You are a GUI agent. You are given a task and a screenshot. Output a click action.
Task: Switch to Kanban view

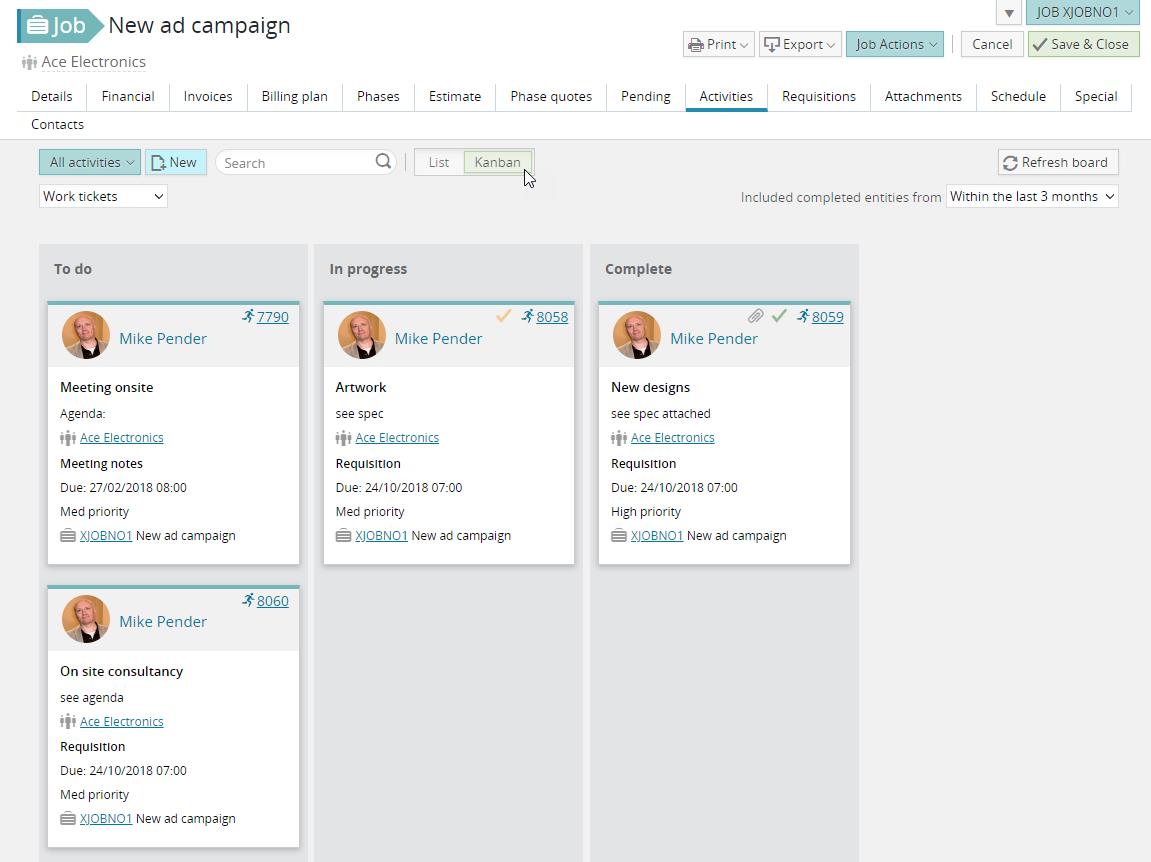pos(497,162)
